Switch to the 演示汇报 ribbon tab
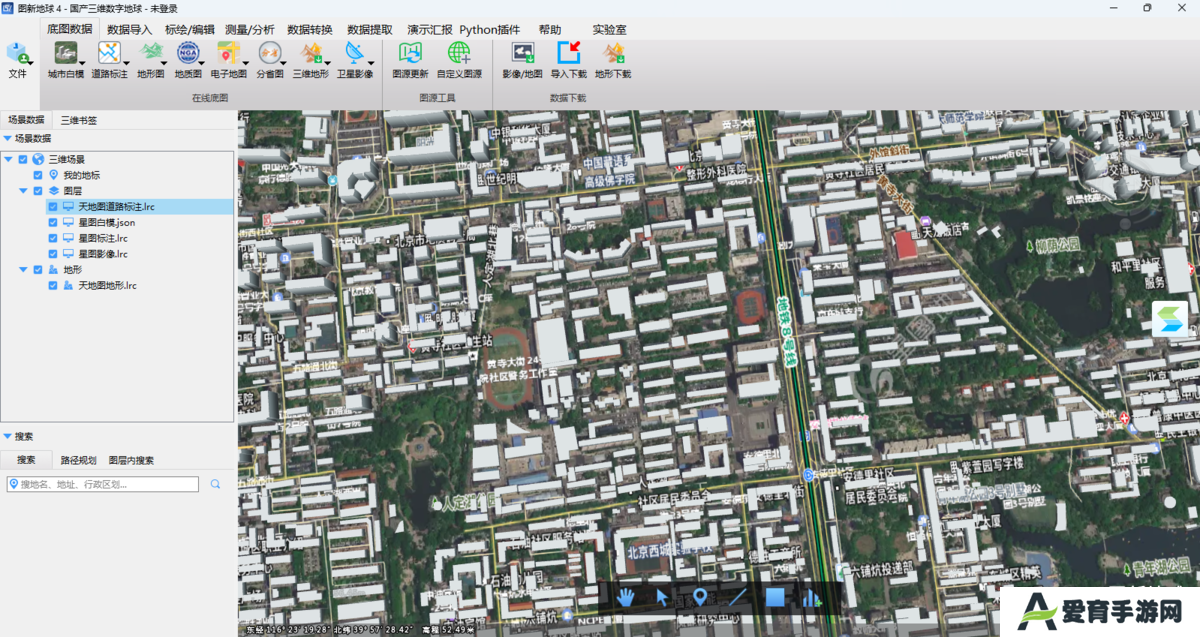1200x637 pixels. (429, 29)
